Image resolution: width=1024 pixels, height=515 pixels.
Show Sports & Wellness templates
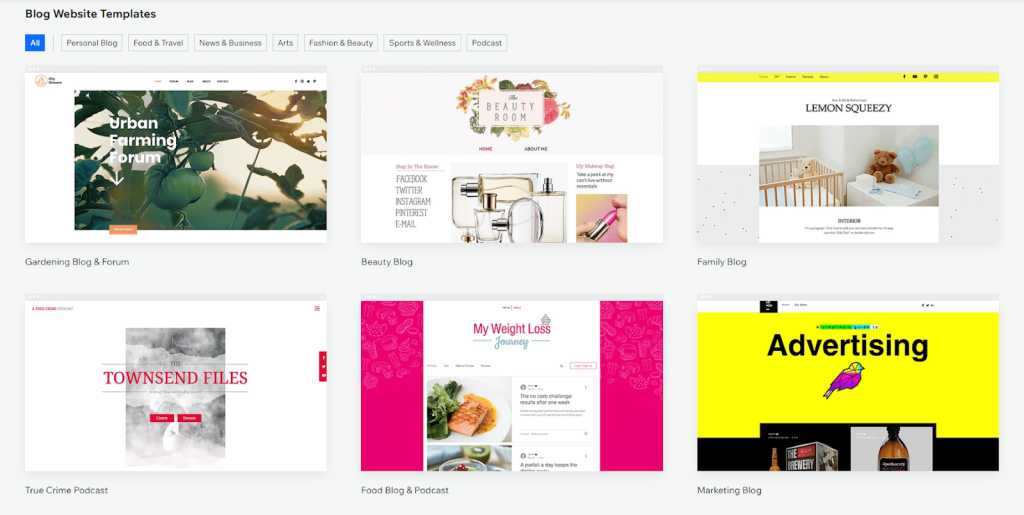(422, 43)
